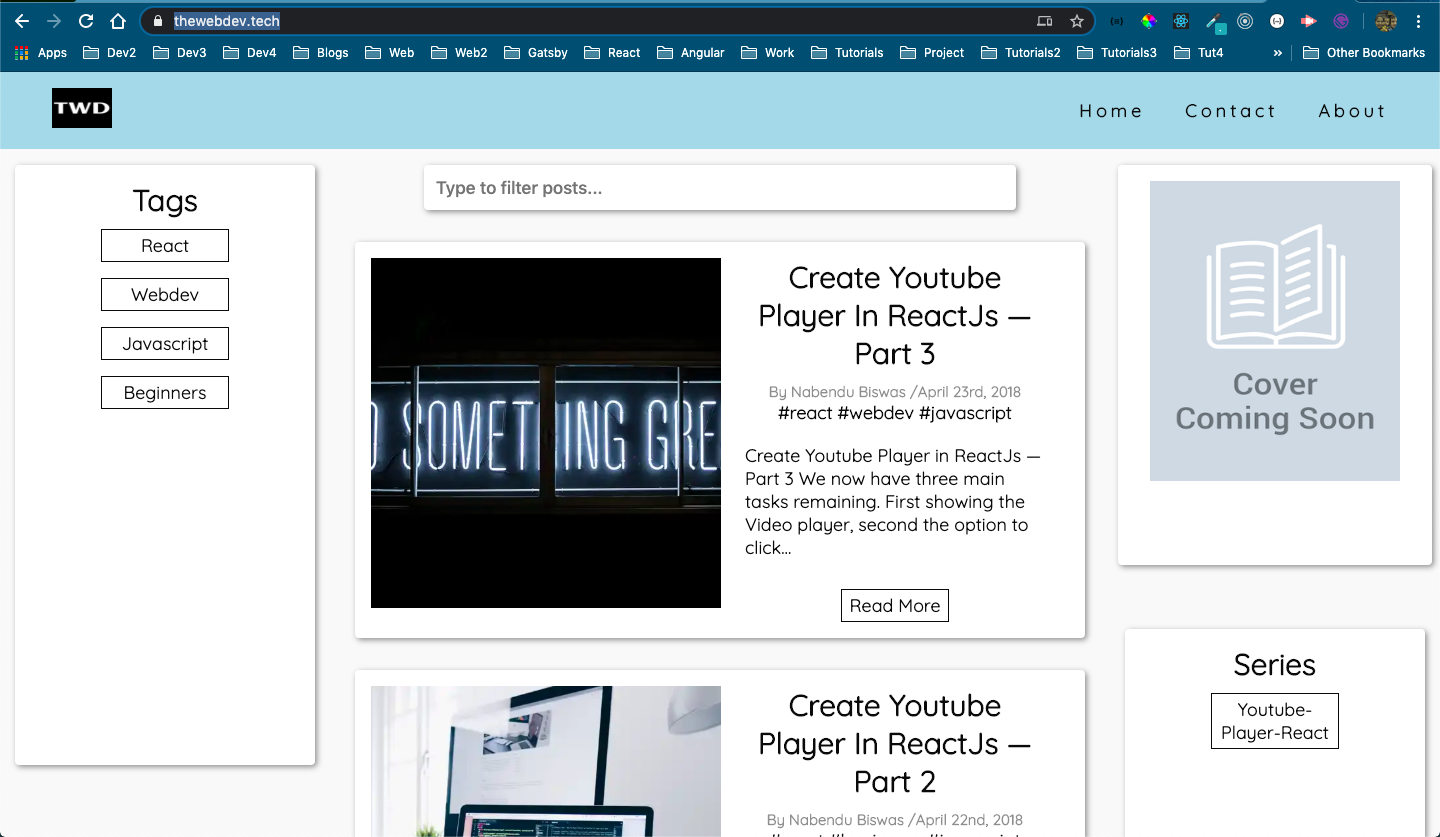Open the Tutorials bookmarks folder

click(848, 53)
